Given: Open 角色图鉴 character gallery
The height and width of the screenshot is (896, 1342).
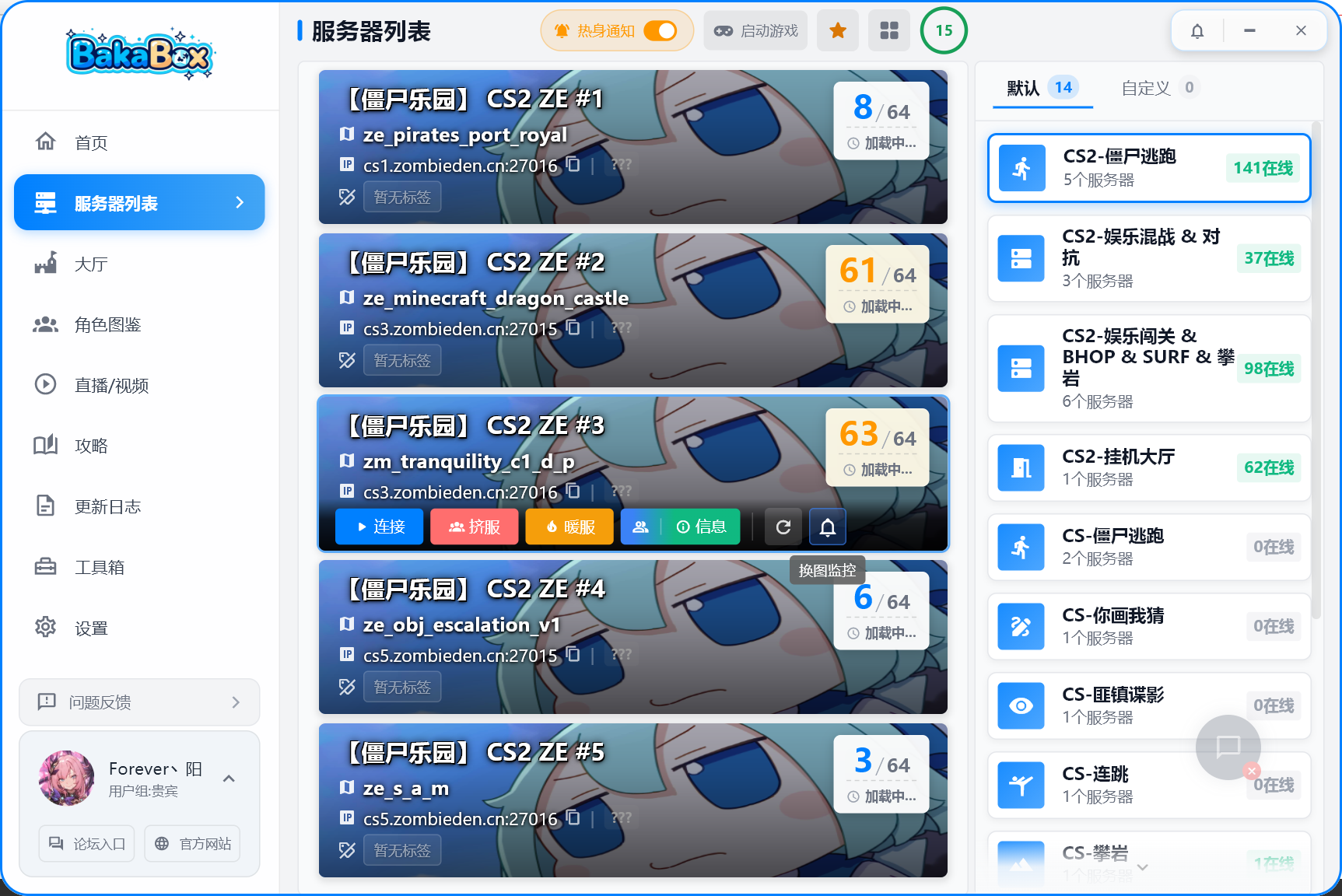Looking at the screenshot, I should click(139, 324).
